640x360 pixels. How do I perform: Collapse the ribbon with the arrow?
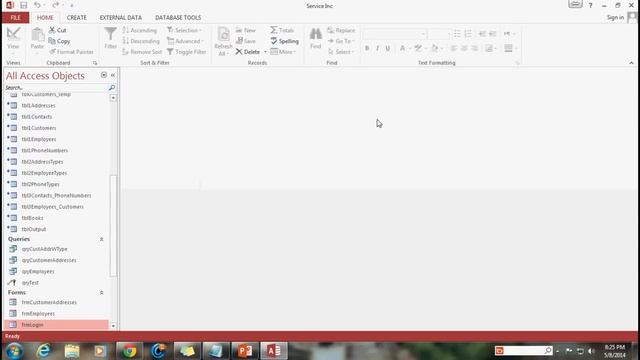(631, 63)
